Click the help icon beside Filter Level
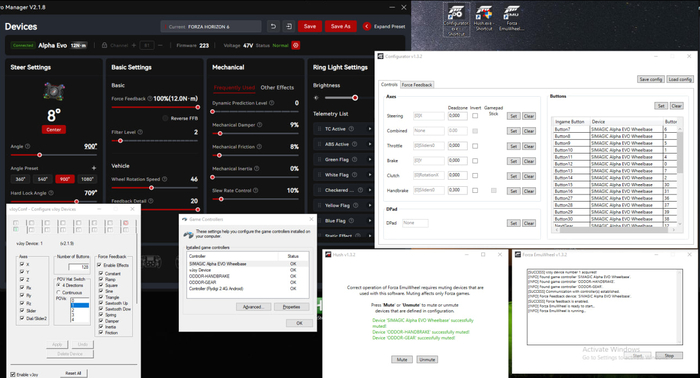 (x=140, y=132)
